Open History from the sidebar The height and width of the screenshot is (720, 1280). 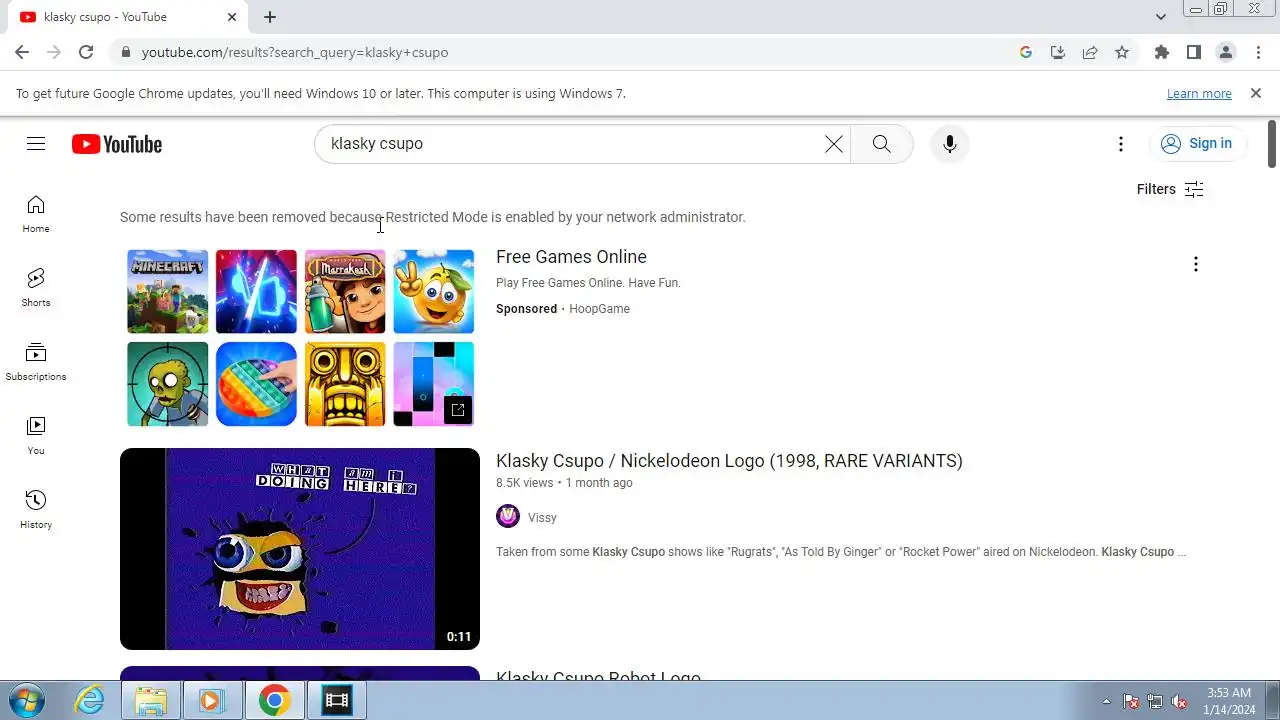tap(36, 510)
